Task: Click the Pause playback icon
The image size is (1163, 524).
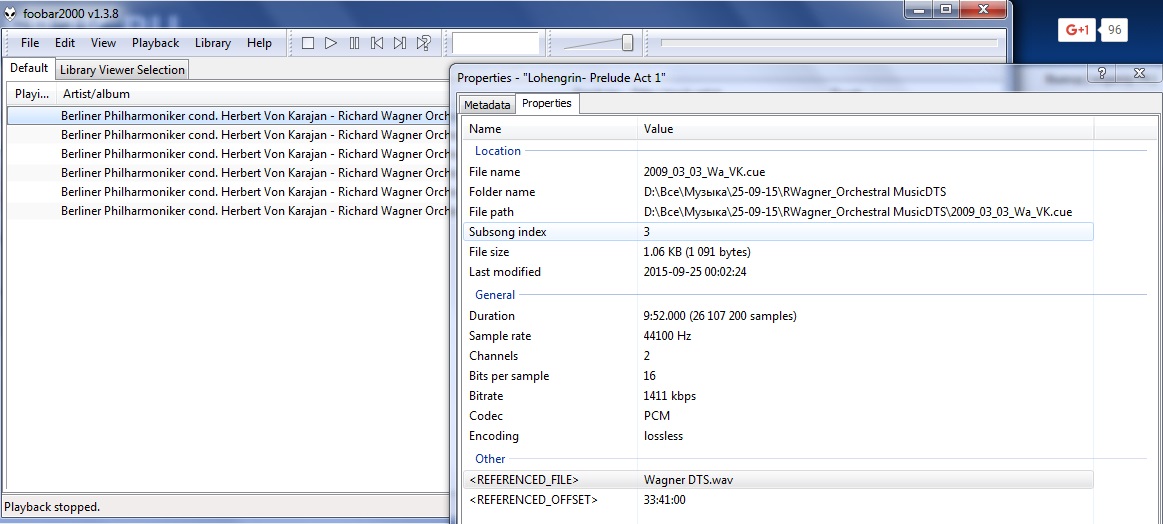Action: tap(354, 43)
